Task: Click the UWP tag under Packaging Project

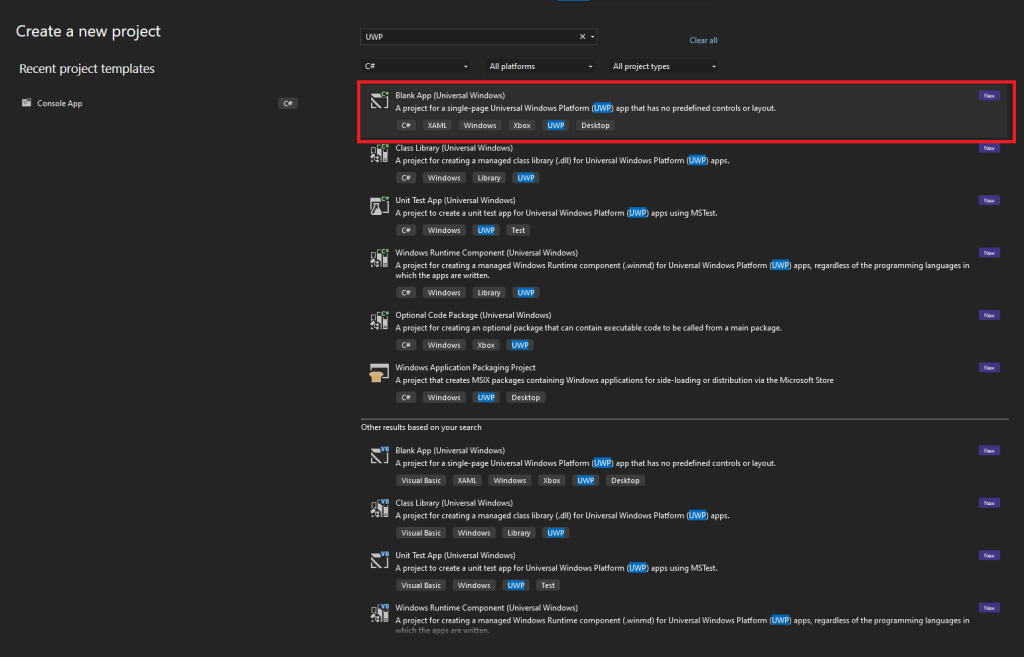Action: tap(486, 397)
